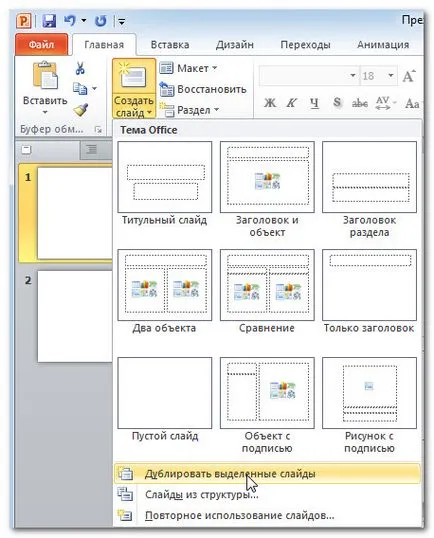Choose the Заголовок и объект layout
The width and height of the screenshot is (434, 538).
pyautogui.click(x=267, y=189)
